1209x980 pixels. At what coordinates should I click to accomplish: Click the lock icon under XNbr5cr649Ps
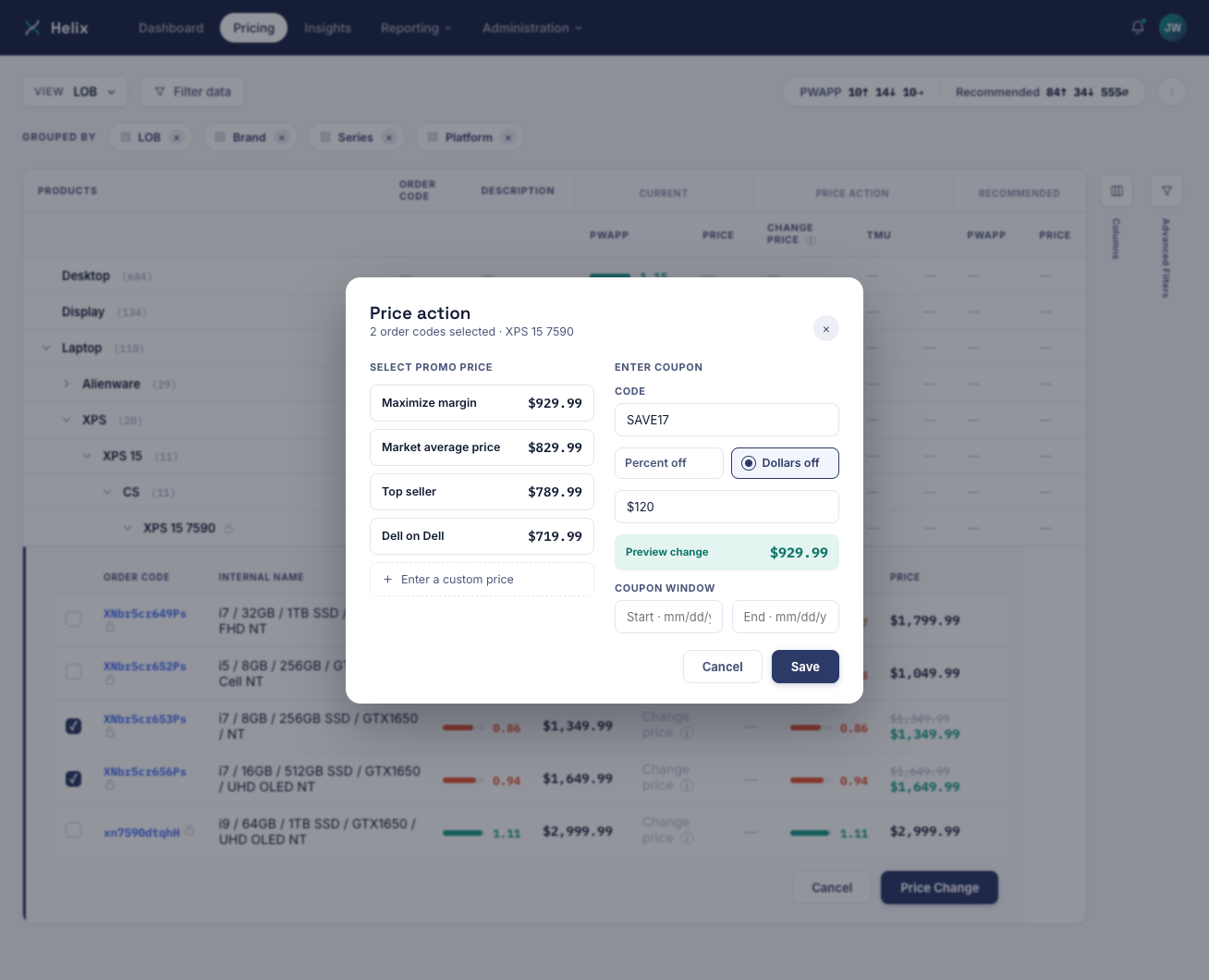tap(110, 627)
